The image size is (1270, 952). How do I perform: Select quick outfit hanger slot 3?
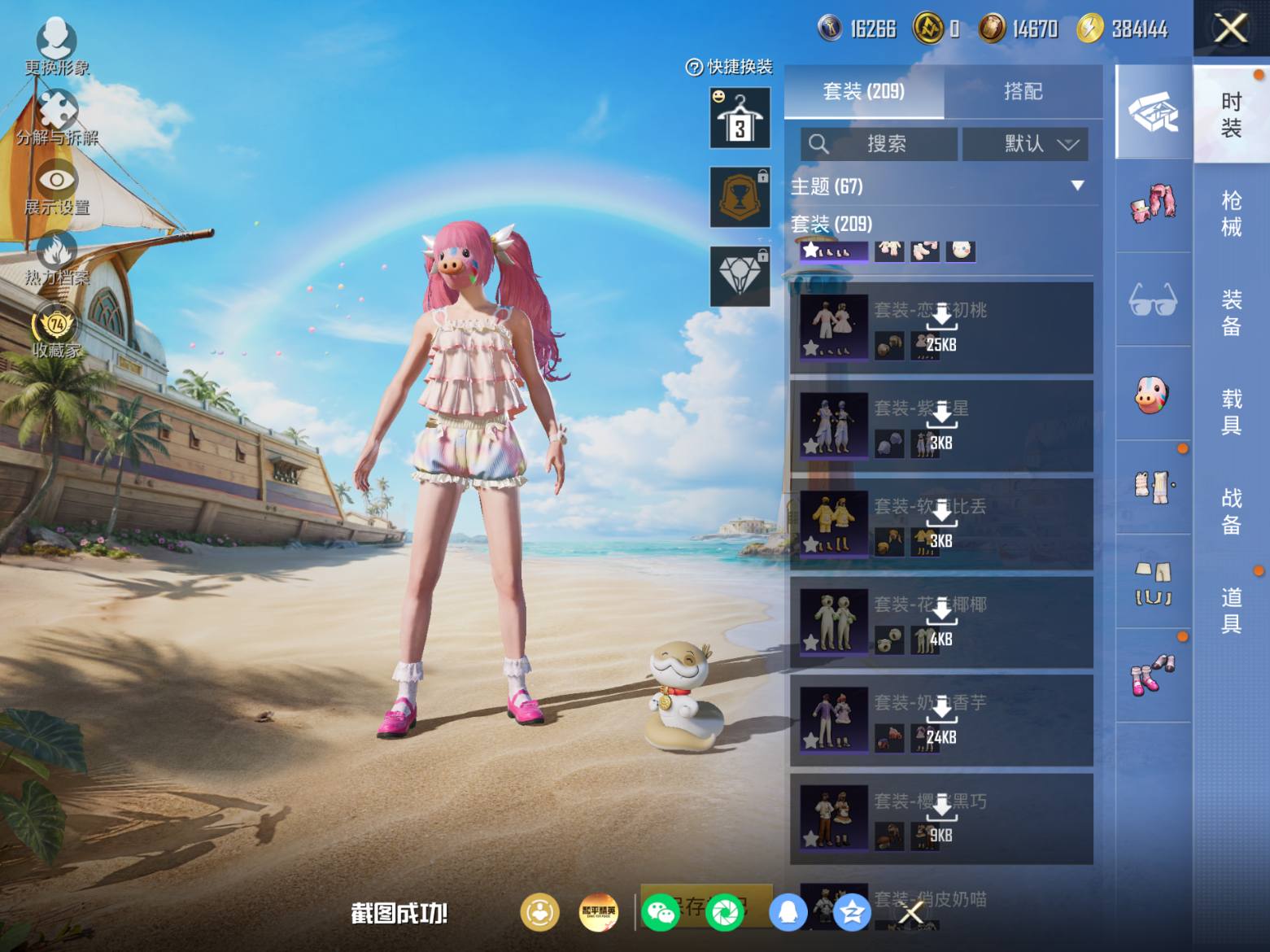click(740, 118)
